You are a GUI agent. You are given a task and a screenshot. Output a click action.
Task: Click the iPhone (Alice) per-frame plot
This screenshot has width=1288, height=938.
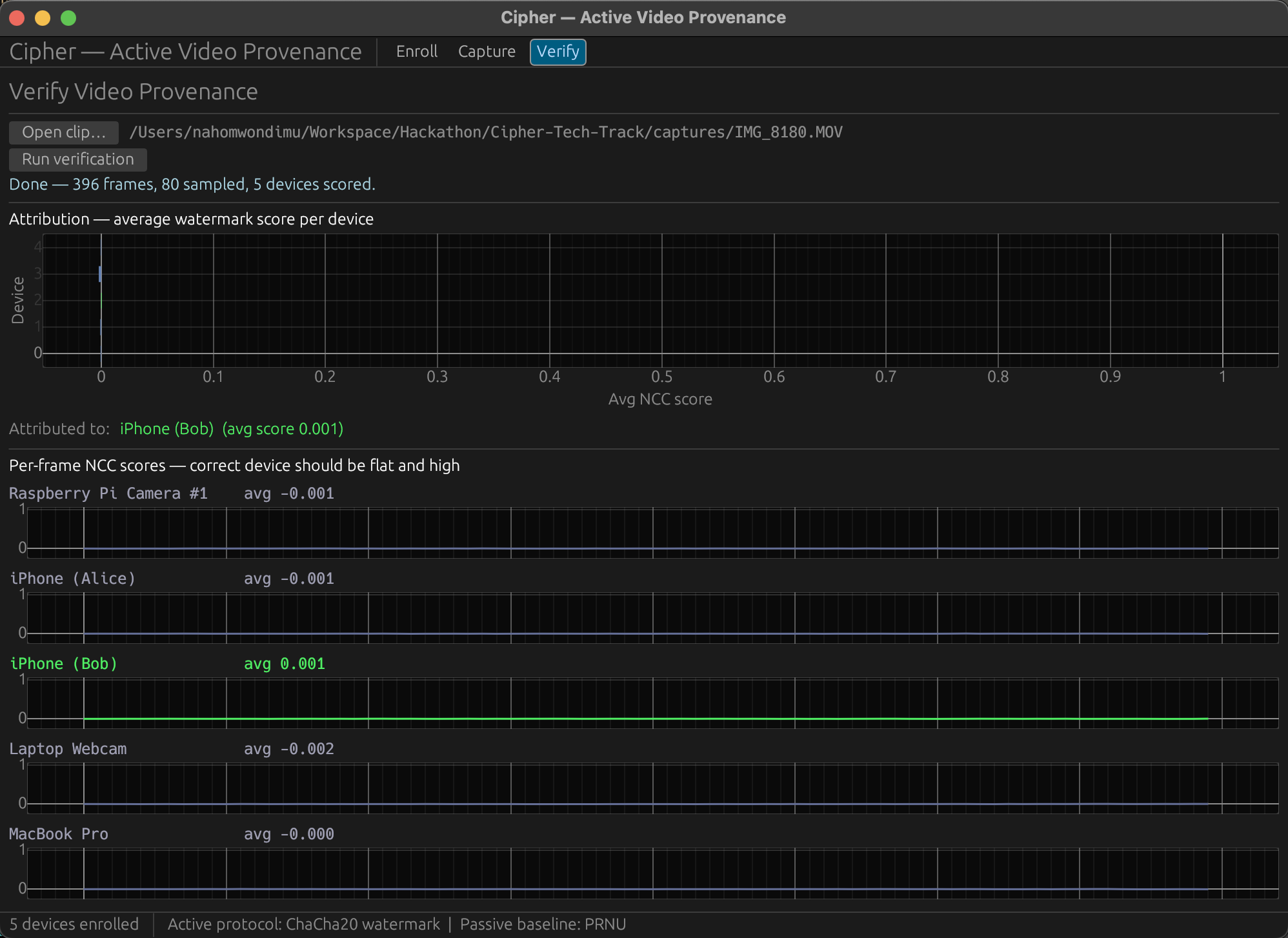[x=652, y=618]
